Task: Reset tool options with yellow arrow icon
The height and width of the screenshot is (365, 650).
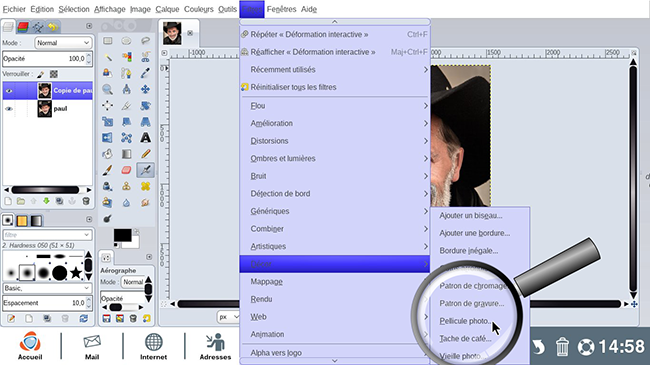Action: coord(146,319)
